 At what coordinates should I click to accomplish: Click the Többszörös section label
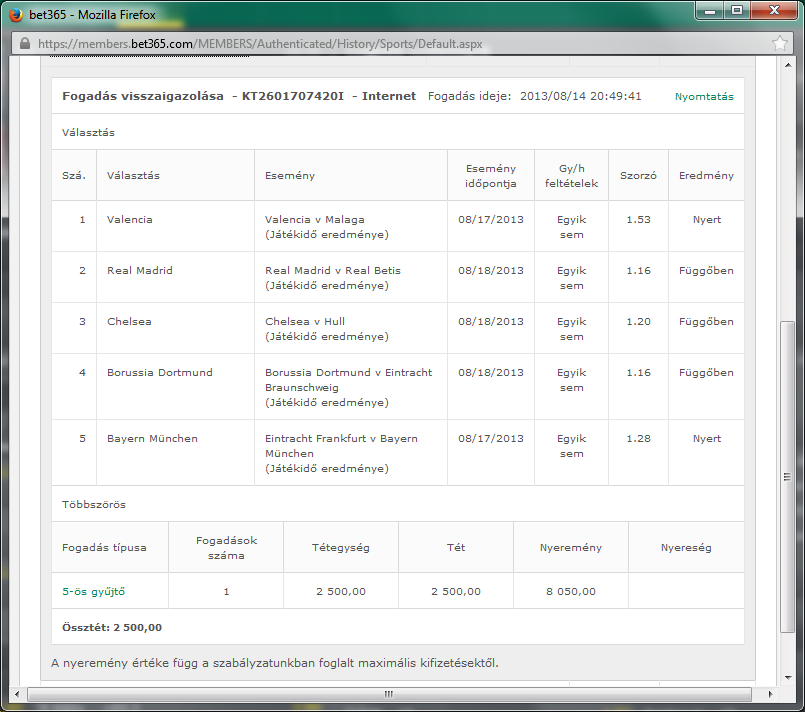(x=94, y=505)
